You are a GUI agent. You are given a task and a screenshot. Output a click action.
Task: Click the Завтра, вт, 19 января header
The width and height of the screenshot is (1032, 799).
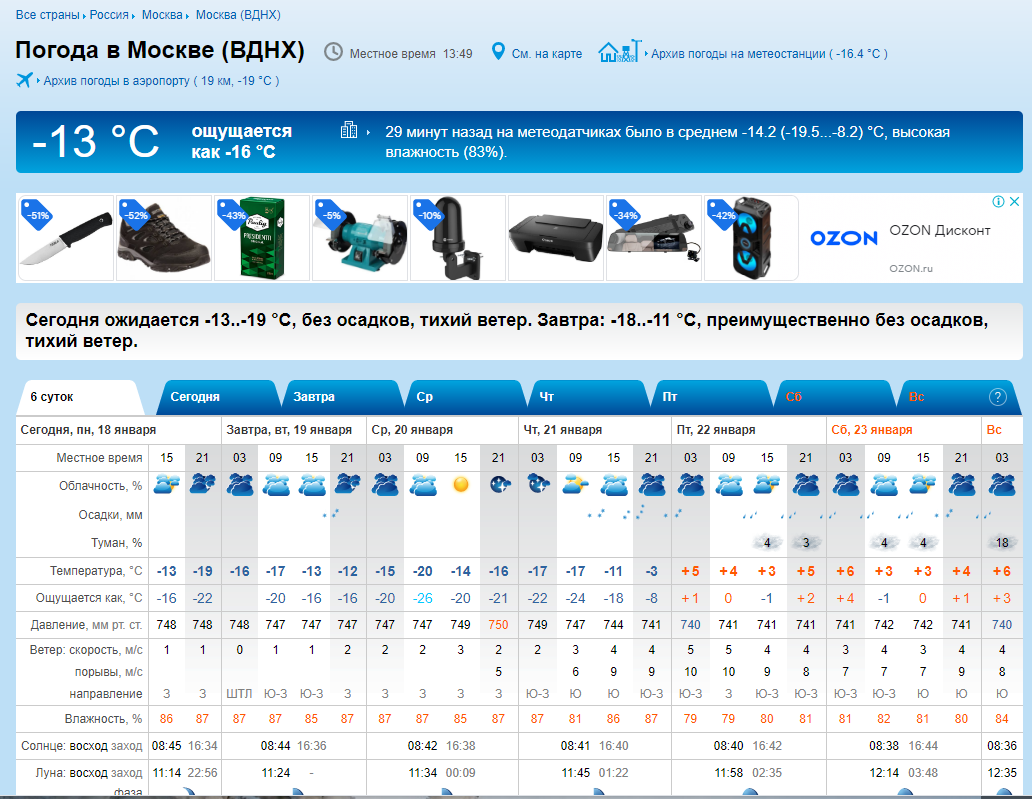click(289, 430)
